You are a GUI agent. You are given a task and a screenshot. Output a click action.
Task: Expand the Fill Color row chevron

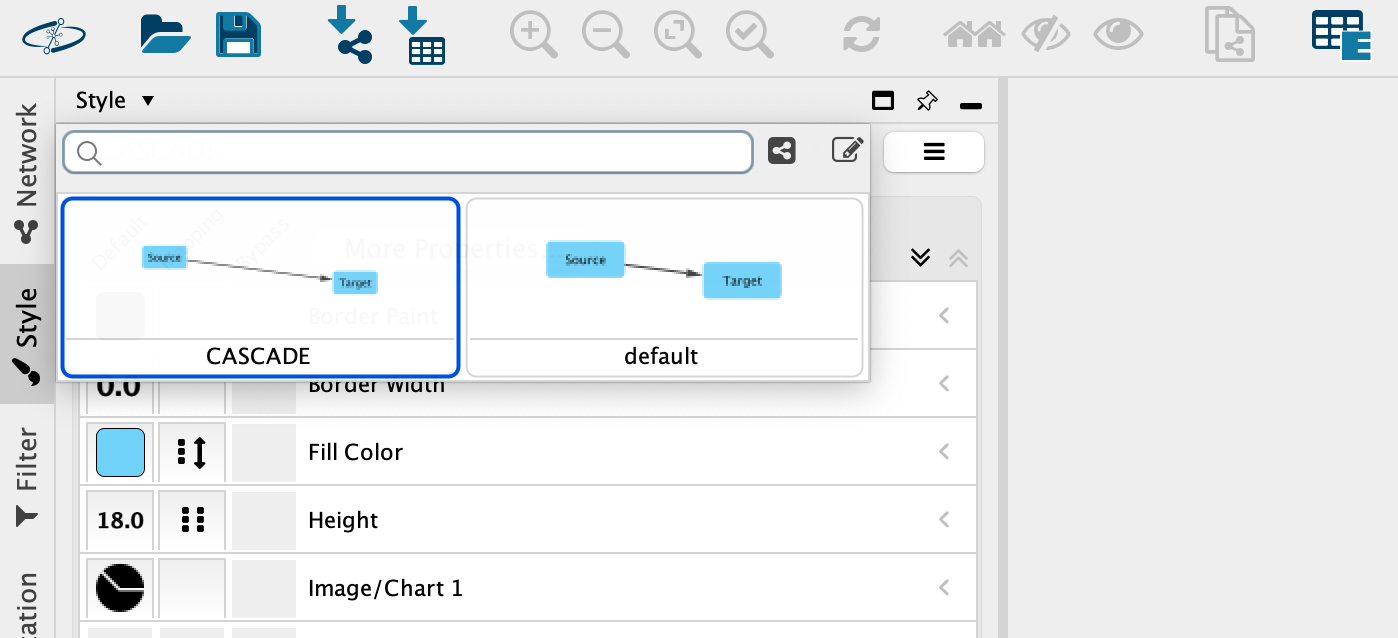pos(943,452)
